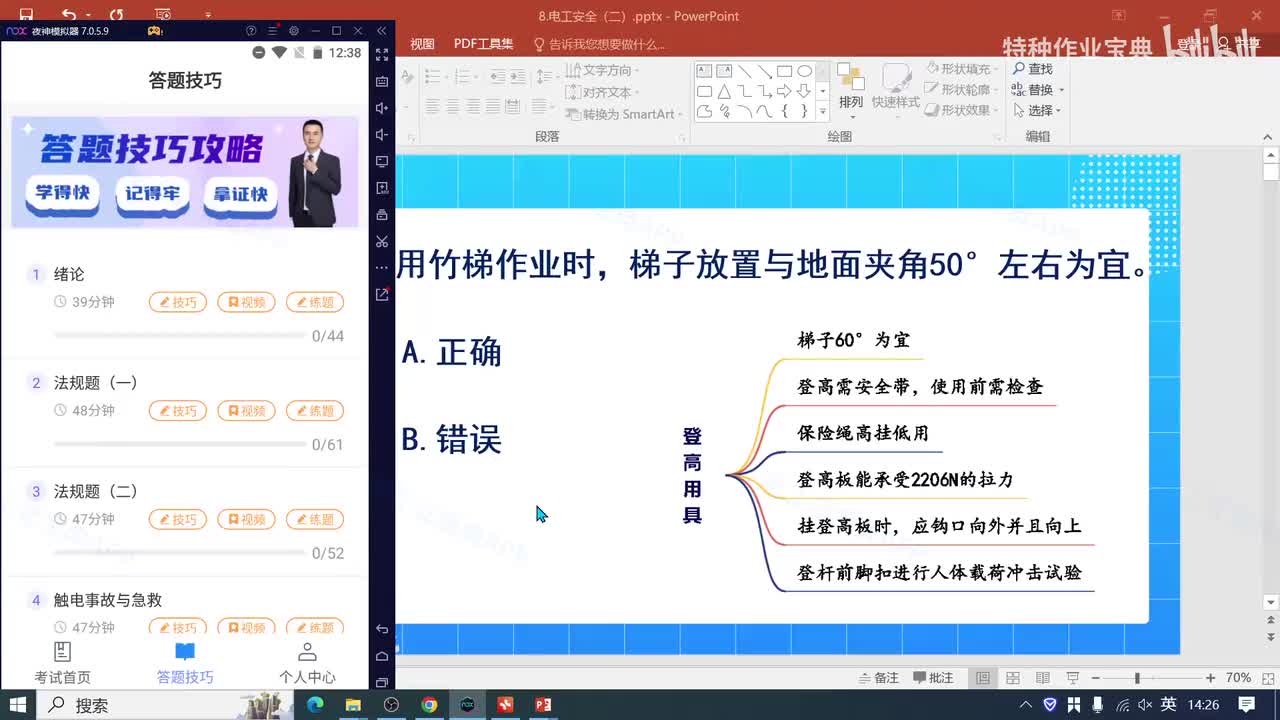Viewport: 1280px width, 720px height.
Task: Switch to Normal view icon
Action: point(983,678)
